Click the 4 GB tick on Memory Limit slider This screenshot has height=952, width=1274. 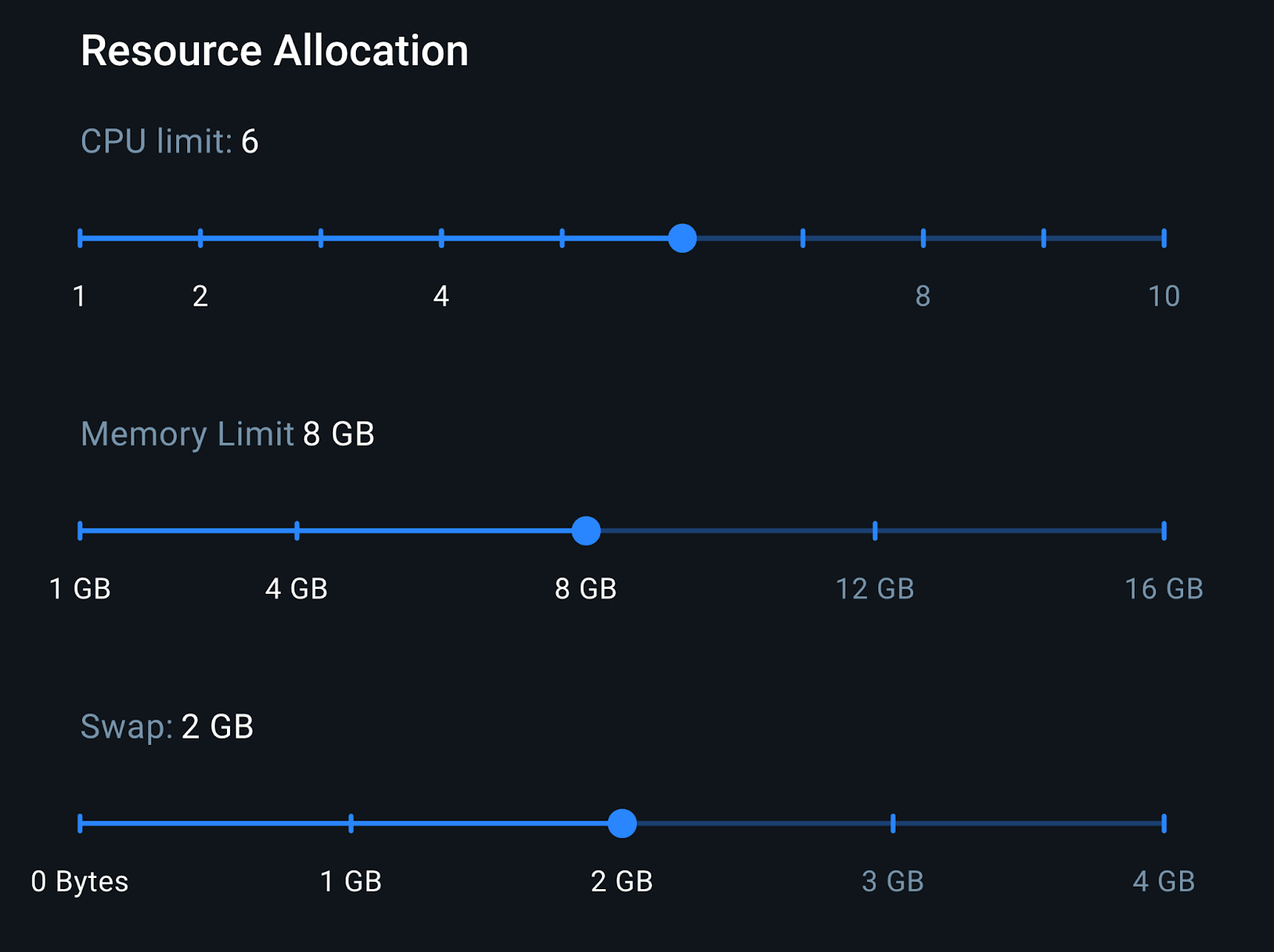point(297,529)
